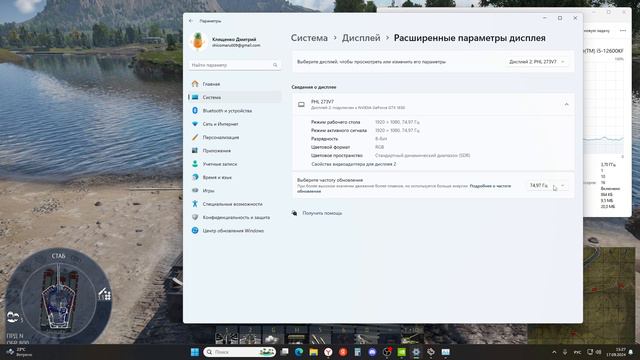
Task: Collapse the PHL 273V7 display info card
Action: [567, 104]
